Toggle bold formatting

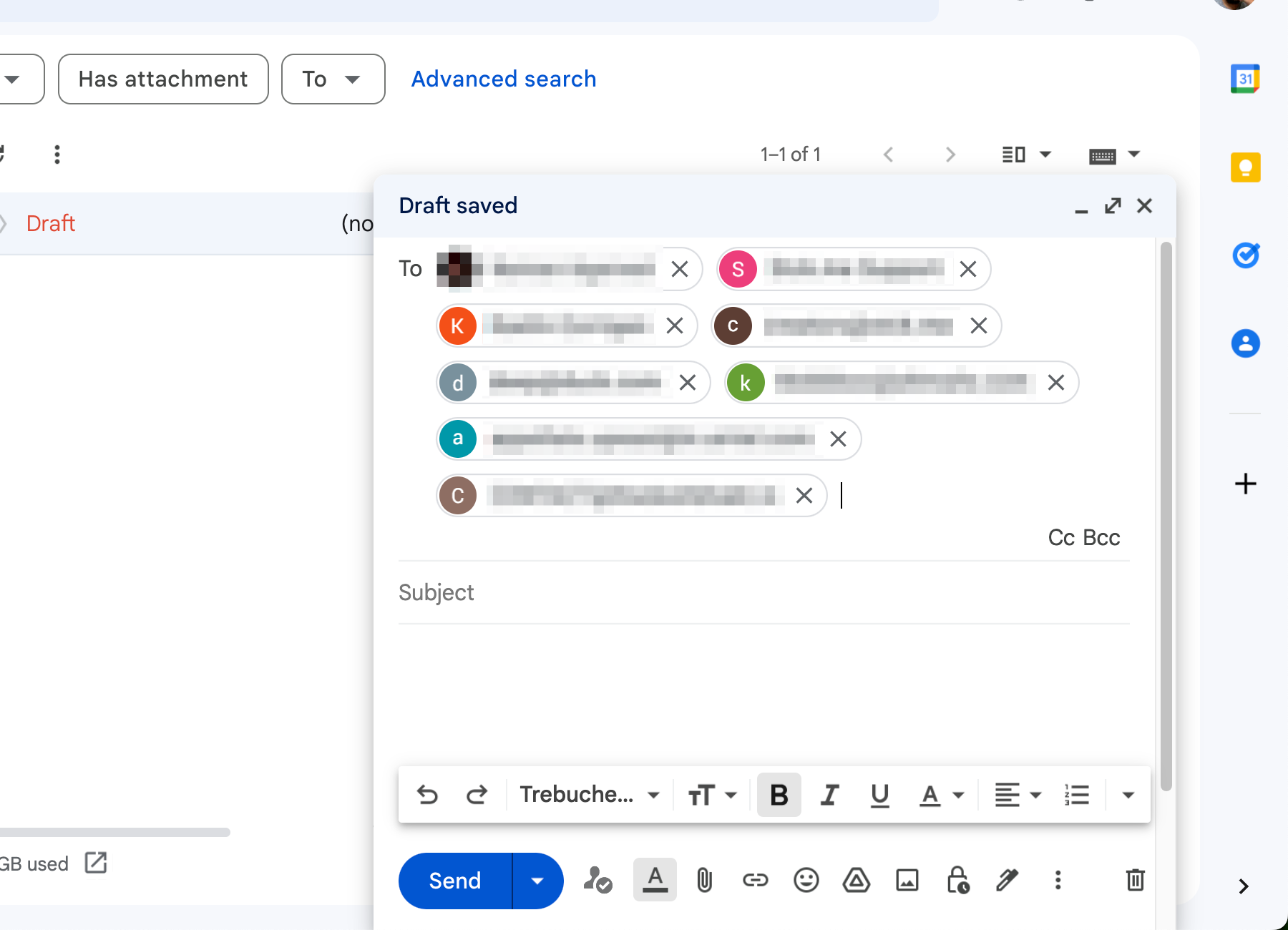[x=779, y=794]
